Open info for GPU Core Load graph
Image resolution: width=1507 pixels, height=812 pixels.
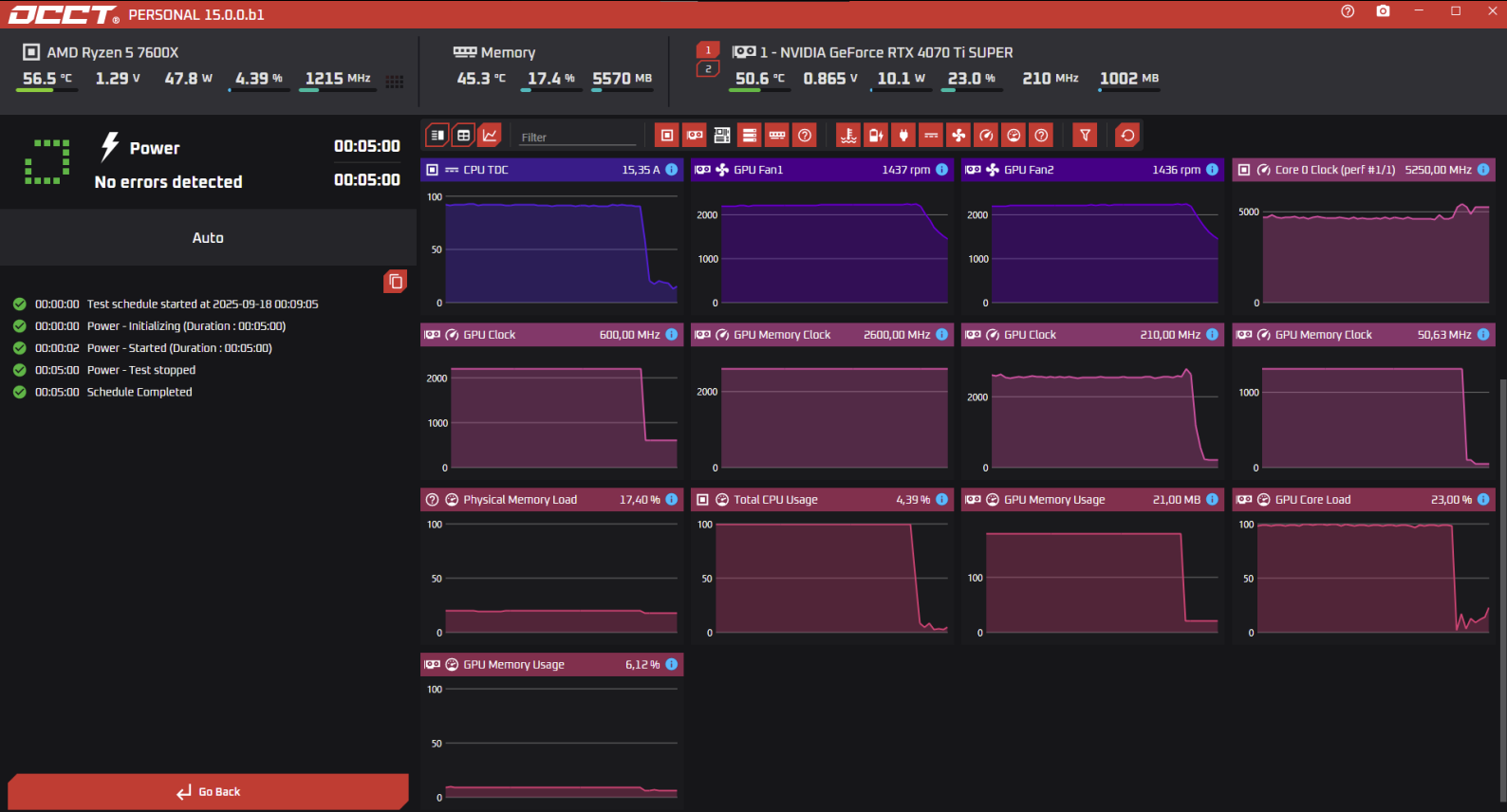[x=1483, y=500]
